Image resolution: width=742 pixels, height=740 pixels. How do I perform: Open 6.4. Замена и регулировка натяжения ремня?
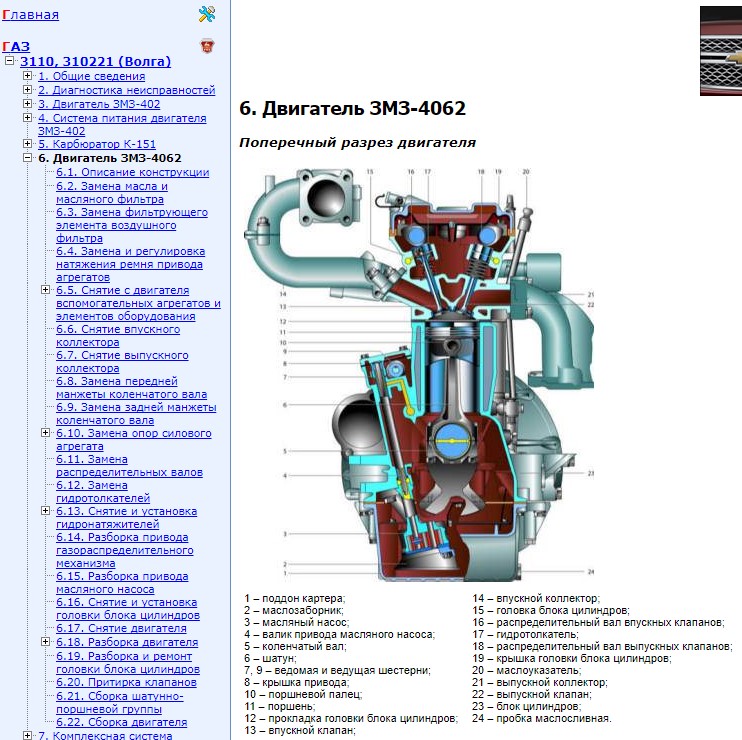tap(130, 264)
